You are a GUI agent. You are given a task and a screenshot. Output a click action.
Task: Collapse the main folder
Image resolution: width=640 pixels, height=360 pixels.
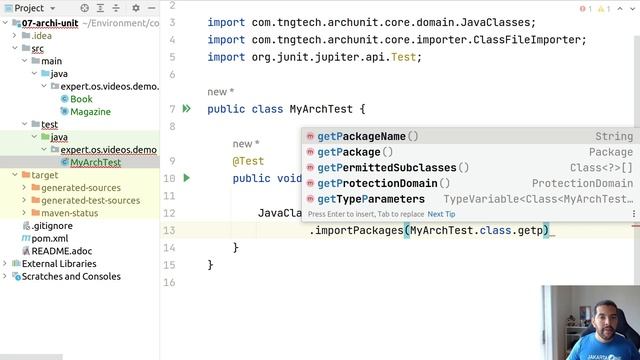coord(25,61)
